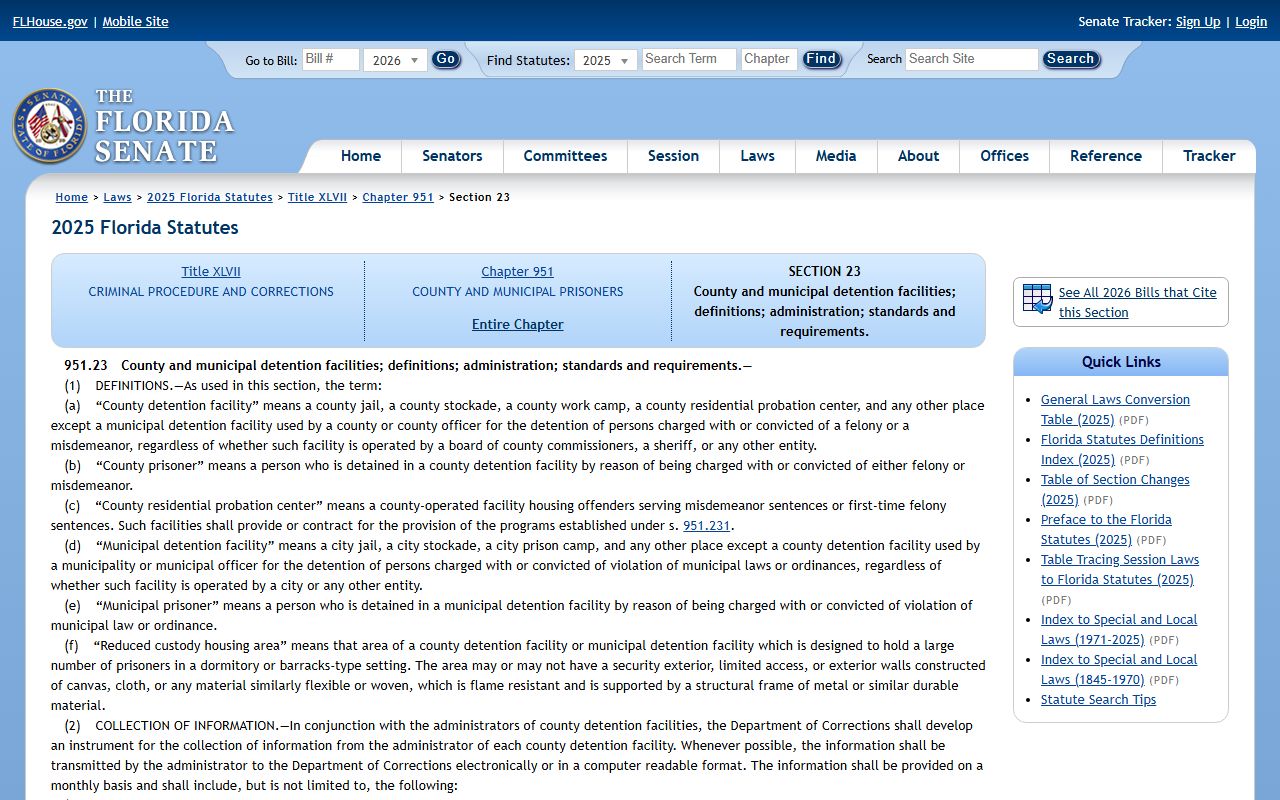Open Chapter 951 link in the section header
Screen dimensions: 1280x800
click(517, 271)
